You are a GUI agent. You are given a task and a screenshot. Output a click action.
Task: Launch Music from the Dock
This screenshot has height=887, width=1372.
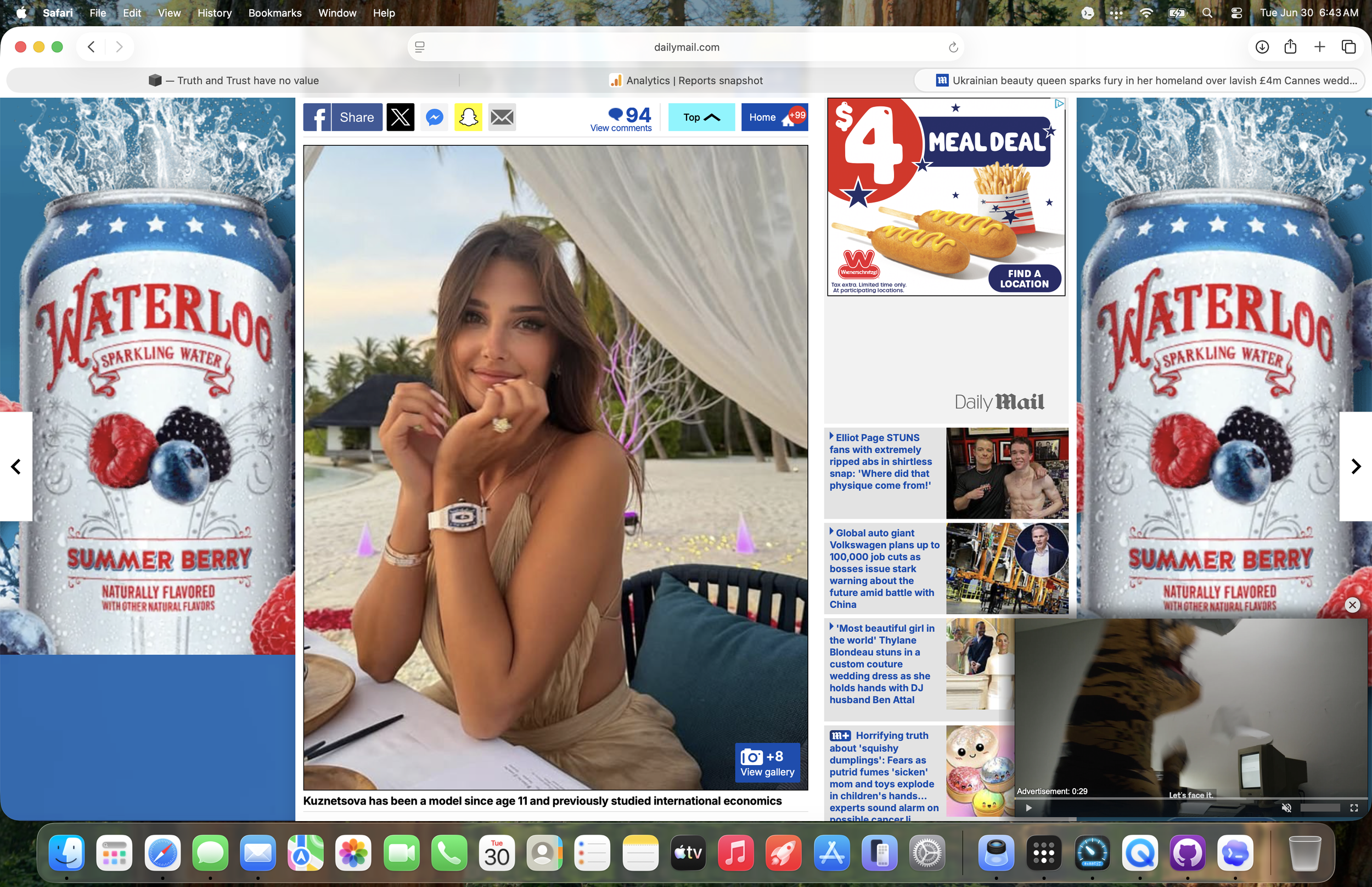736,852
